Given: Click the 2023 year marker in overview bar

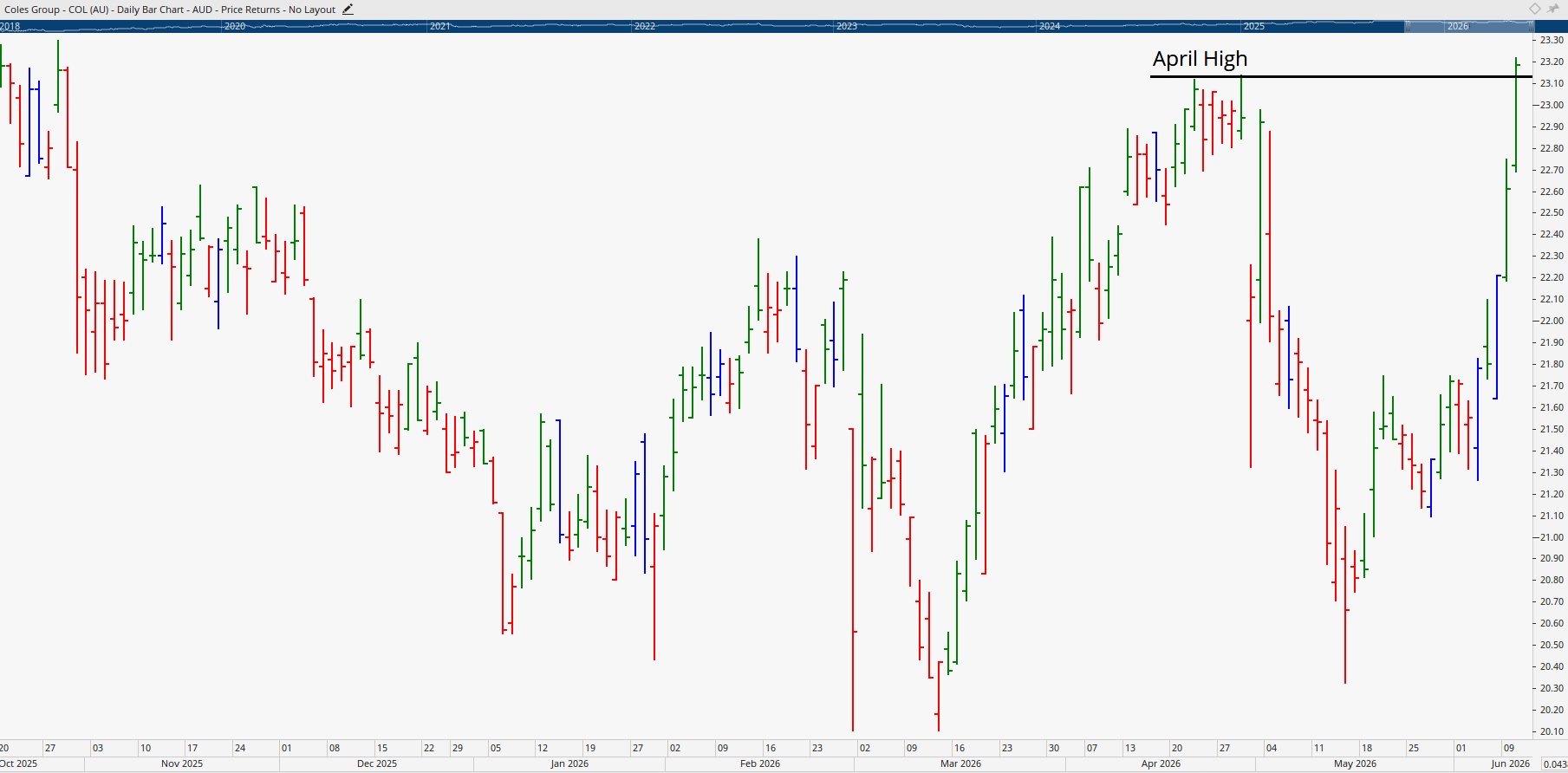Looking at the screenshot, I should click(x=847, y=26).
